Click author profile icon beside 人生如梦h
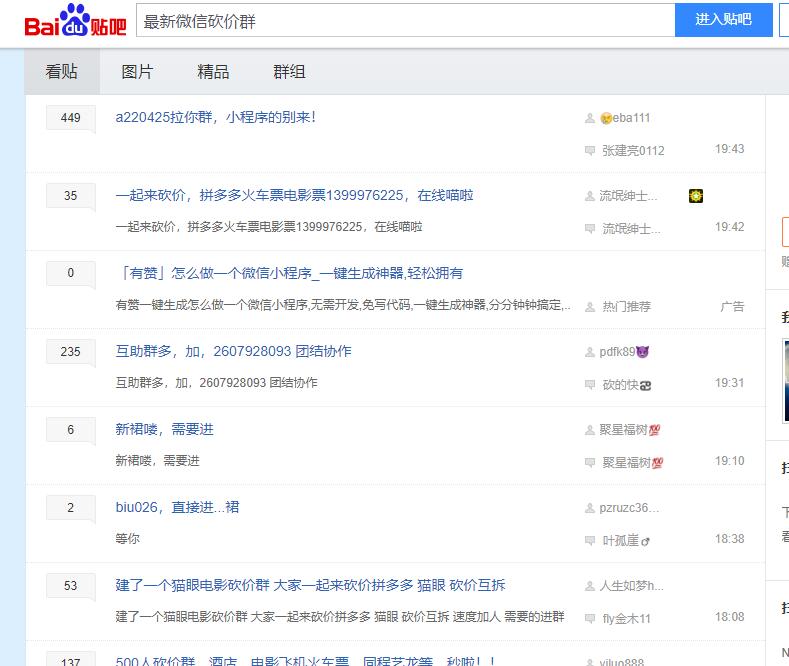The image size is (789, 666). coord(590,586)
